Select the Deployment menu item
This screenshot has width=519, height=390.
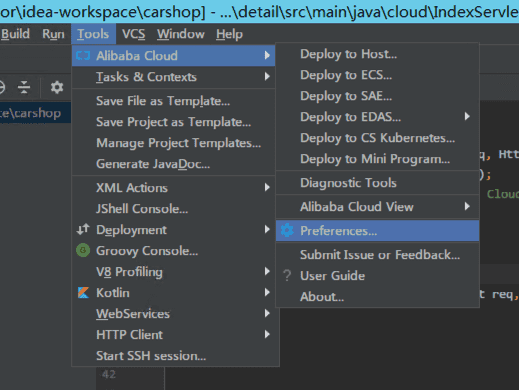[173, 230]
